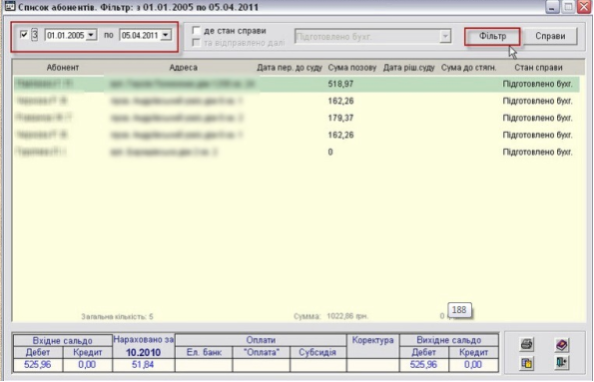This screenshot has width=594, height=382.
Task: Open start date 01.01.2005 dropdown
Action: click(x=91, y=35)
